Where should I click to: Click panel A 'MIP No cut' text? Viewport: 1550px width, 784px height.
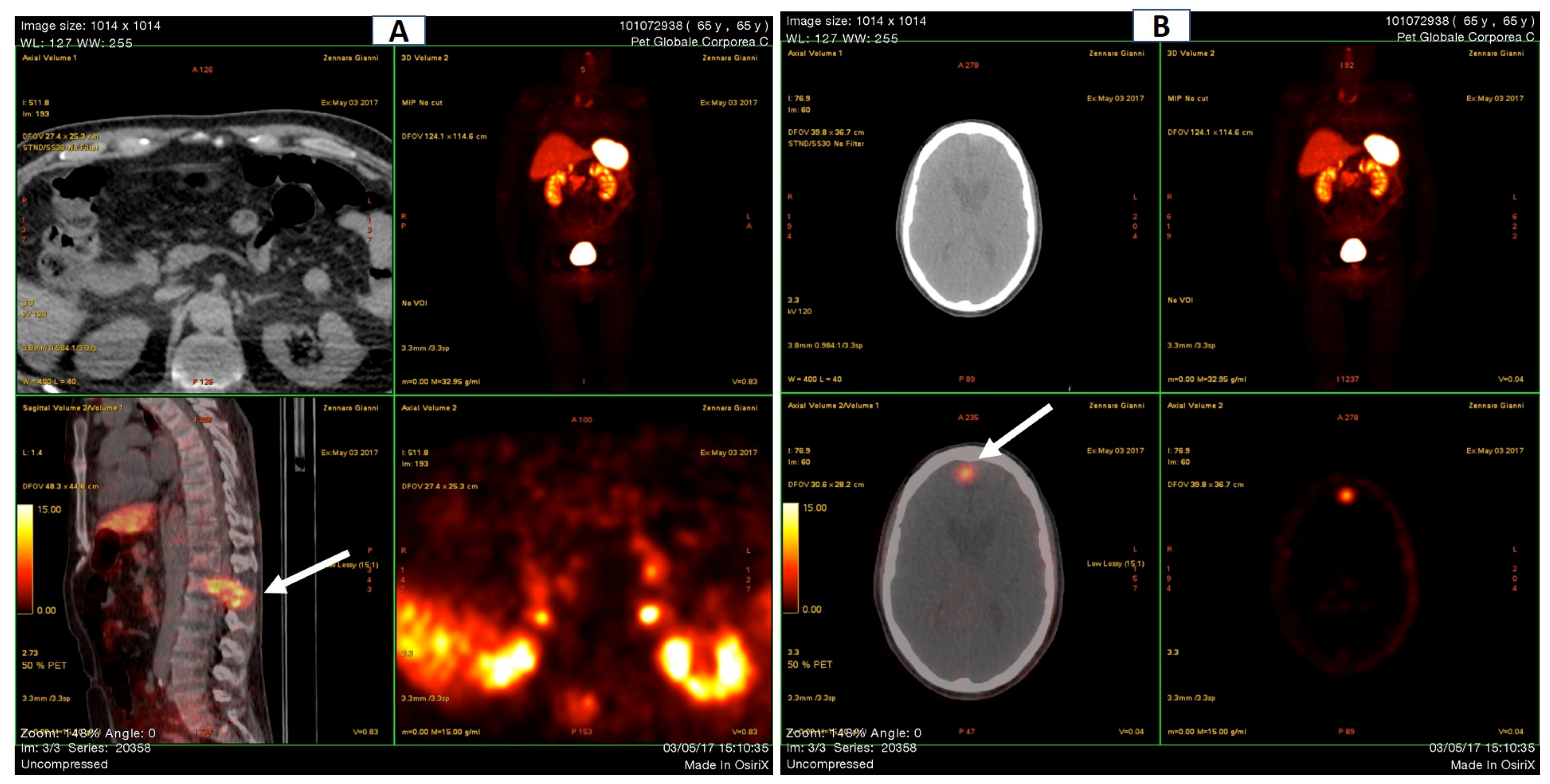coord(422,103)
